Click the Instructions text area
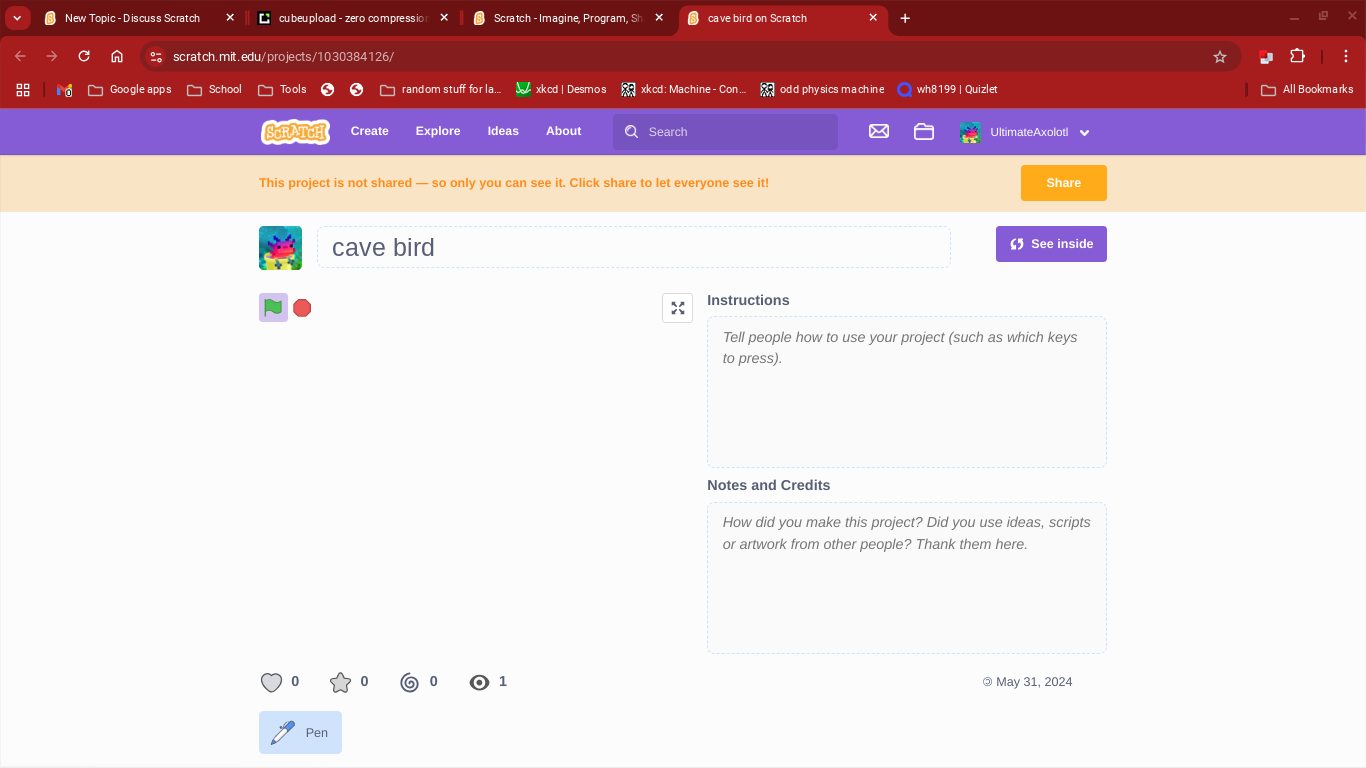1366x768 pixels. pos(906,392)
